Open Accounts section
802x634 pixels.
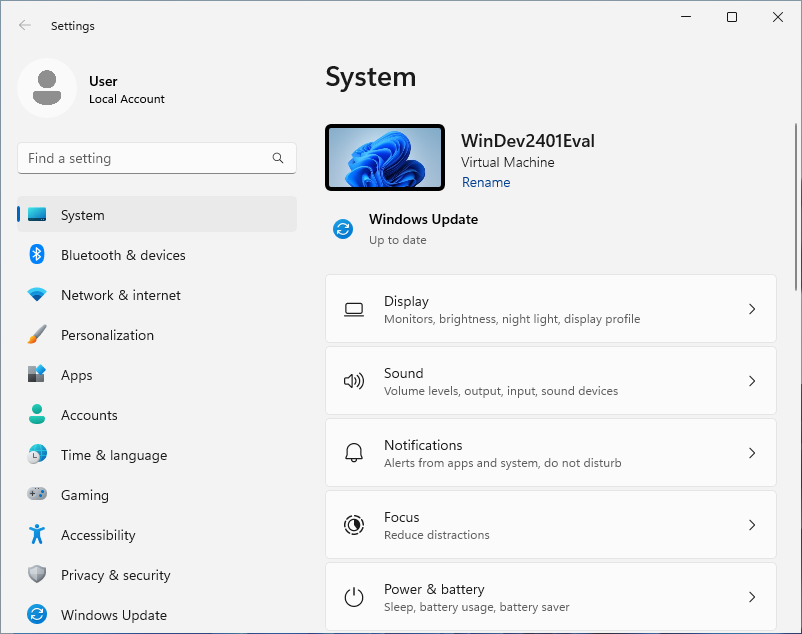pos(157,415)
